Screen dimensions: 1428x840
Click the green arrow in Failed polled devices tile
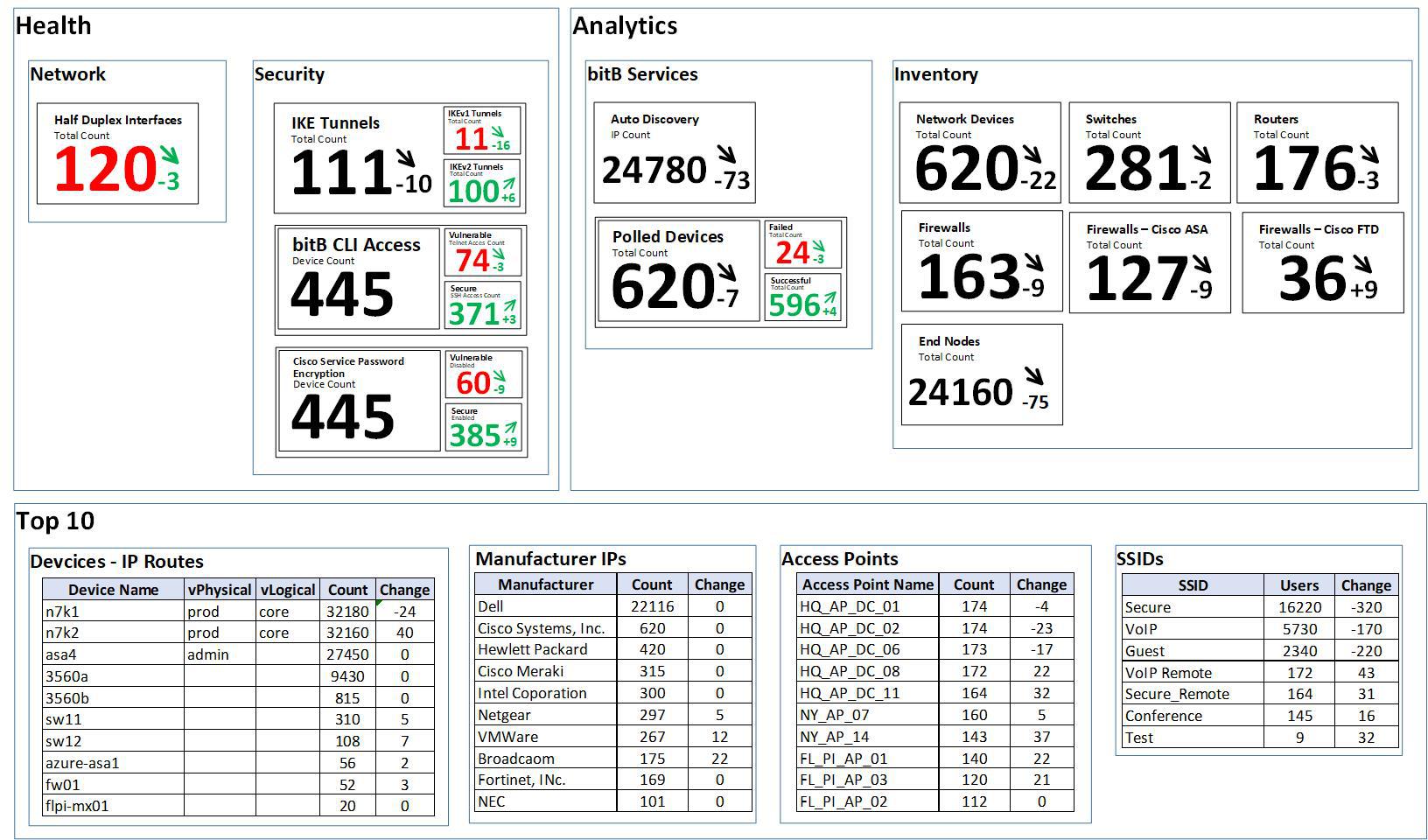point(818,246)
